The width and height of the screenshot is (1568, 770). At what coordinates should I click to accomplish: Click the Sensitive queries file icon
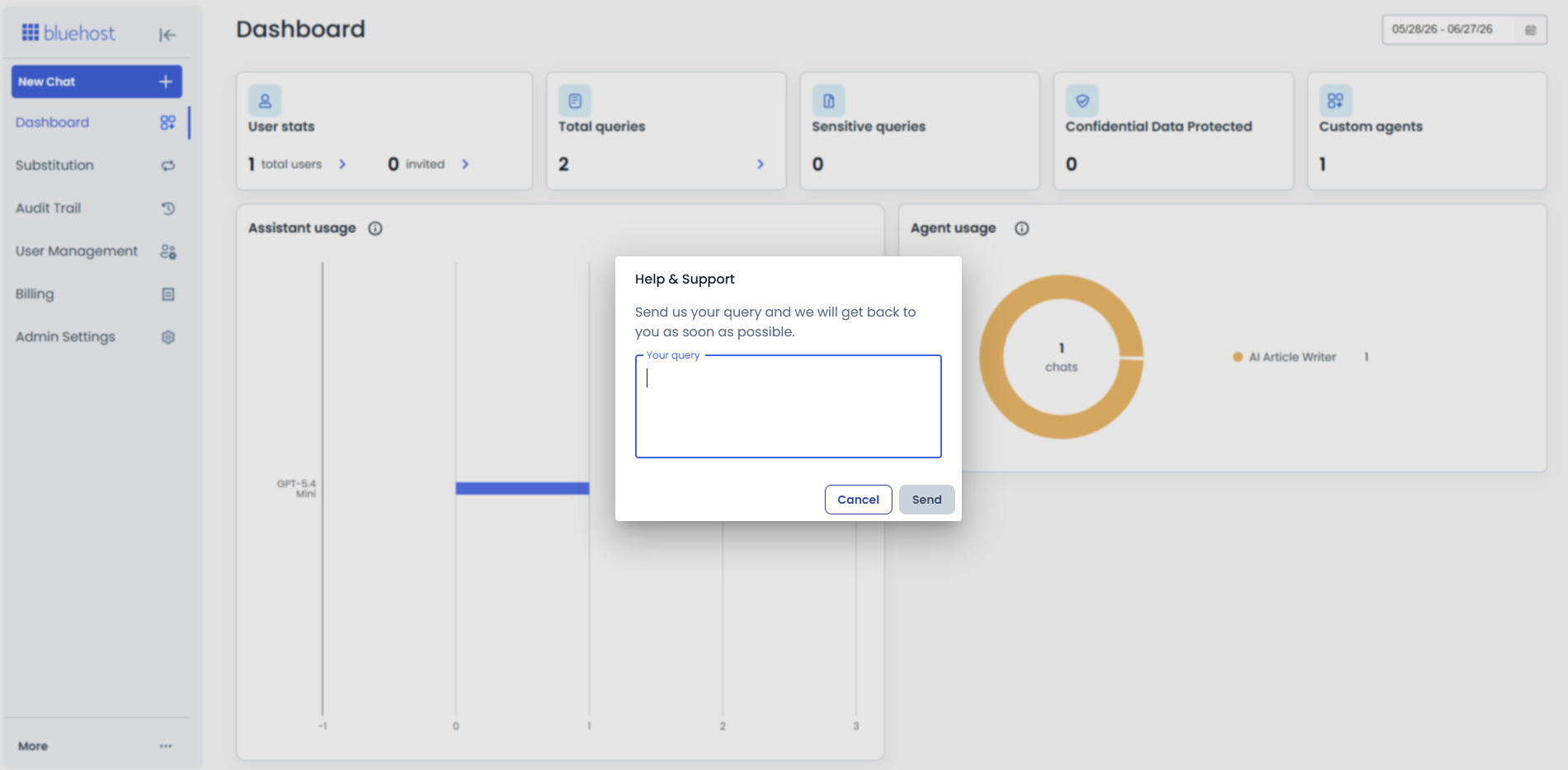click(829, 101)
